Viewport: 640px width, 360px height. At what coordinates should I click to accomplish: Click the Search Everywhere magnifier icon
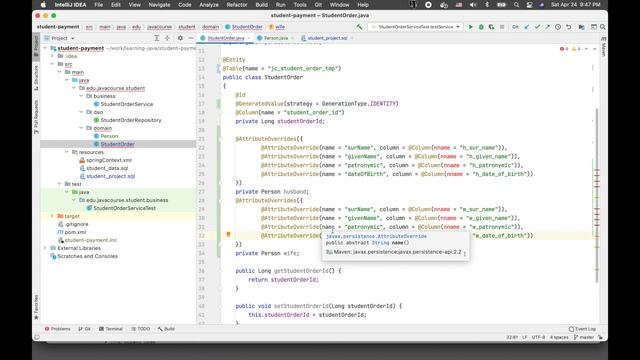pos(602,27)
